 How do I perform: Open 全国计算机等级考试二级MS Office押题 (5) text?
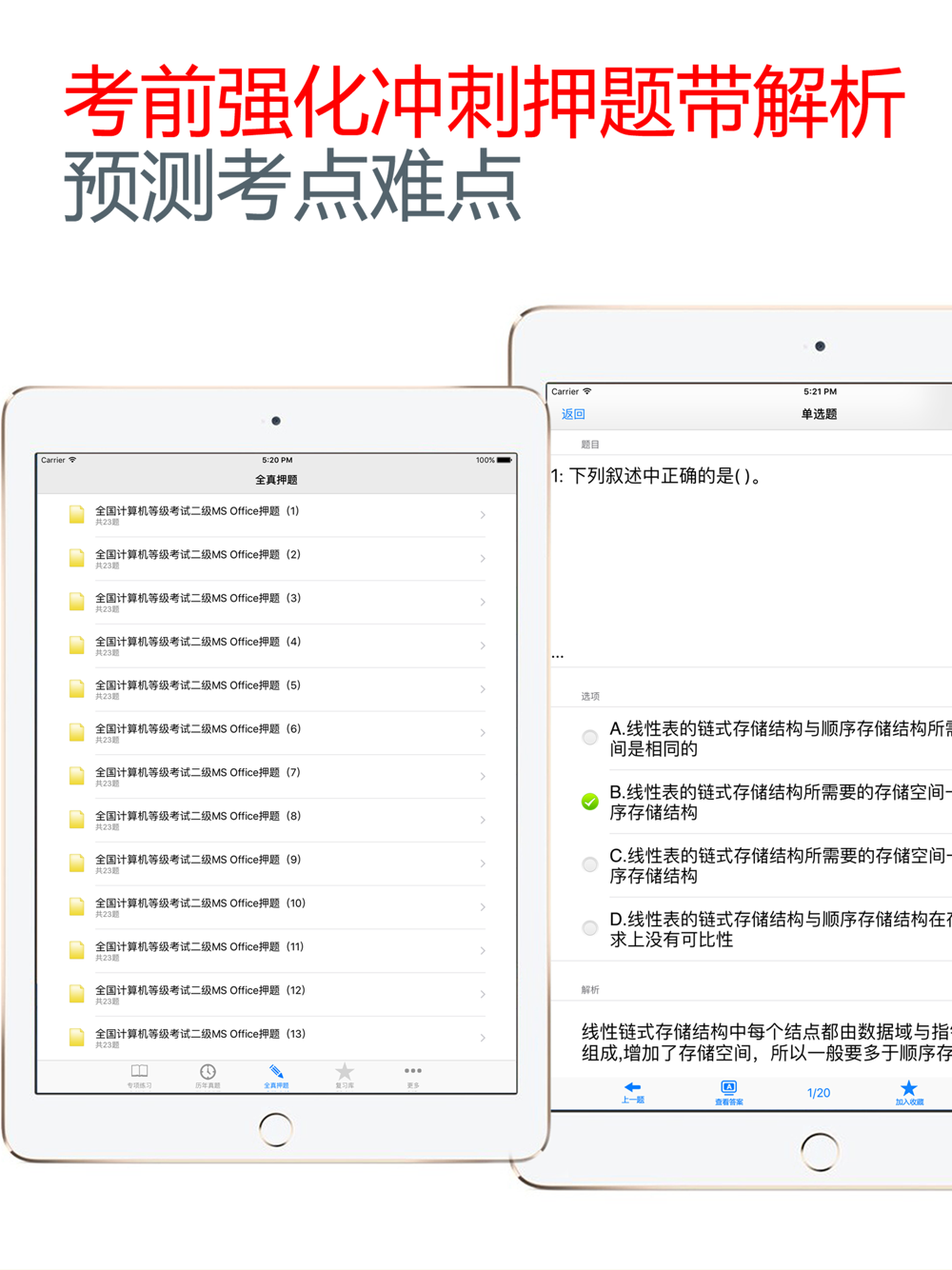click(x=197, y=685)
